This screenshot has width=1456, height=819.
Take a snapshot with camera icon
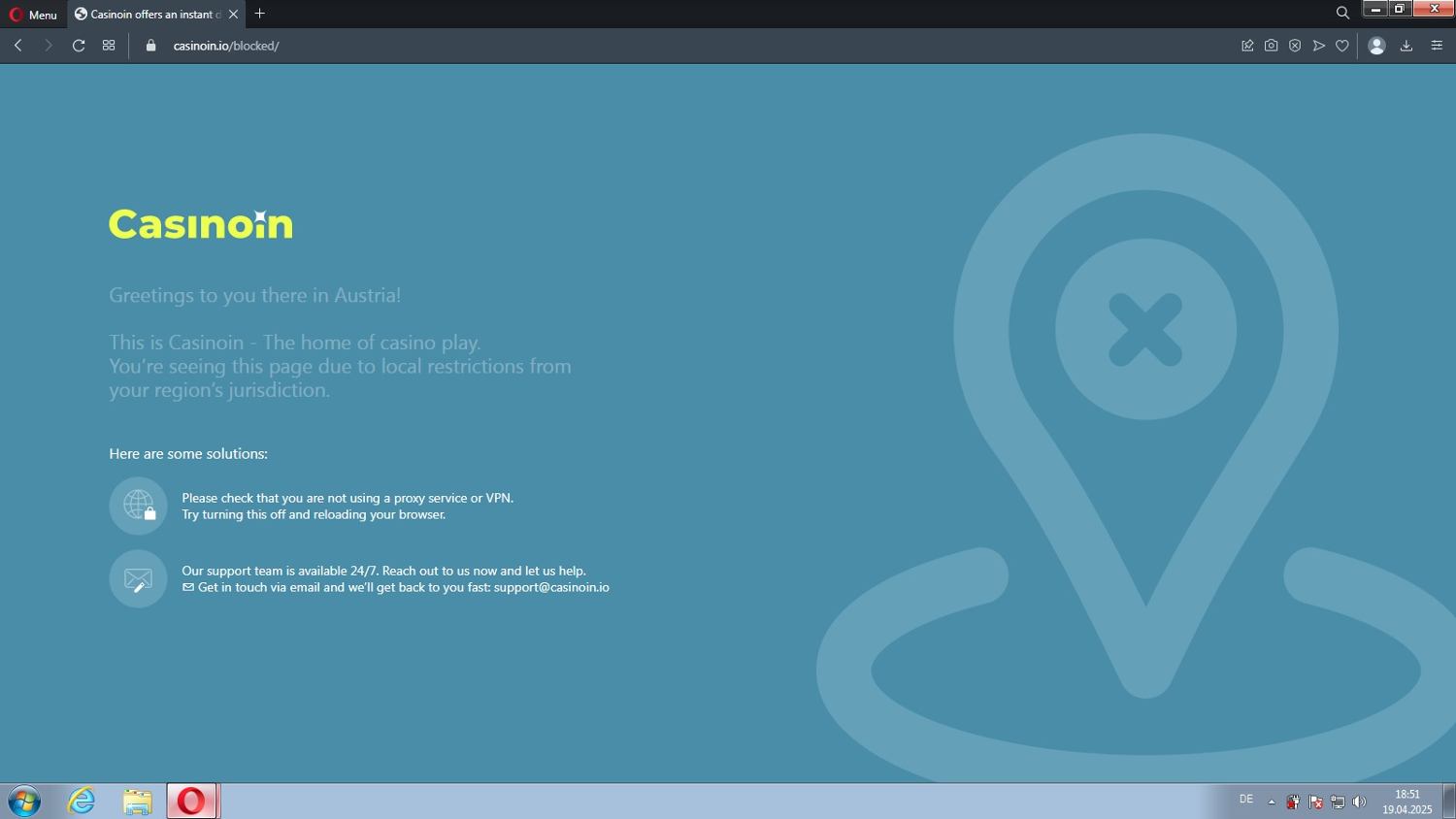click(x=1271, y=46)
